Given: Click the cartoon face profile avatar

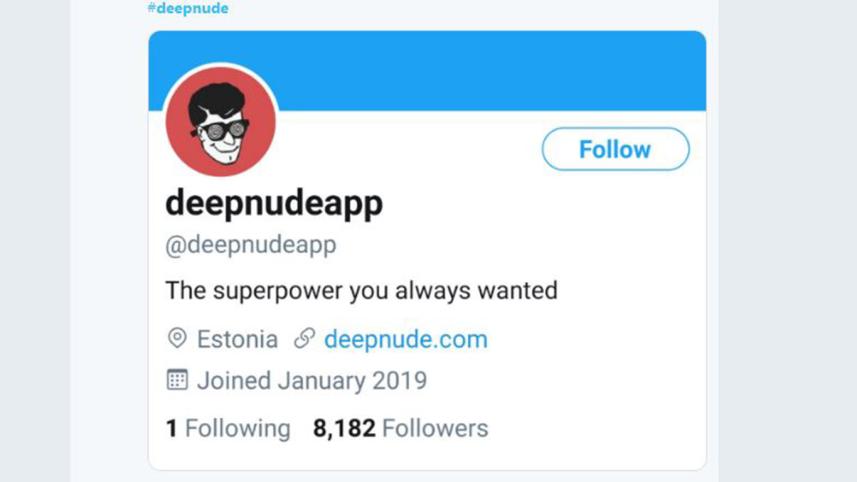Looking at the screenshot, I should click(x=220, y=124).
